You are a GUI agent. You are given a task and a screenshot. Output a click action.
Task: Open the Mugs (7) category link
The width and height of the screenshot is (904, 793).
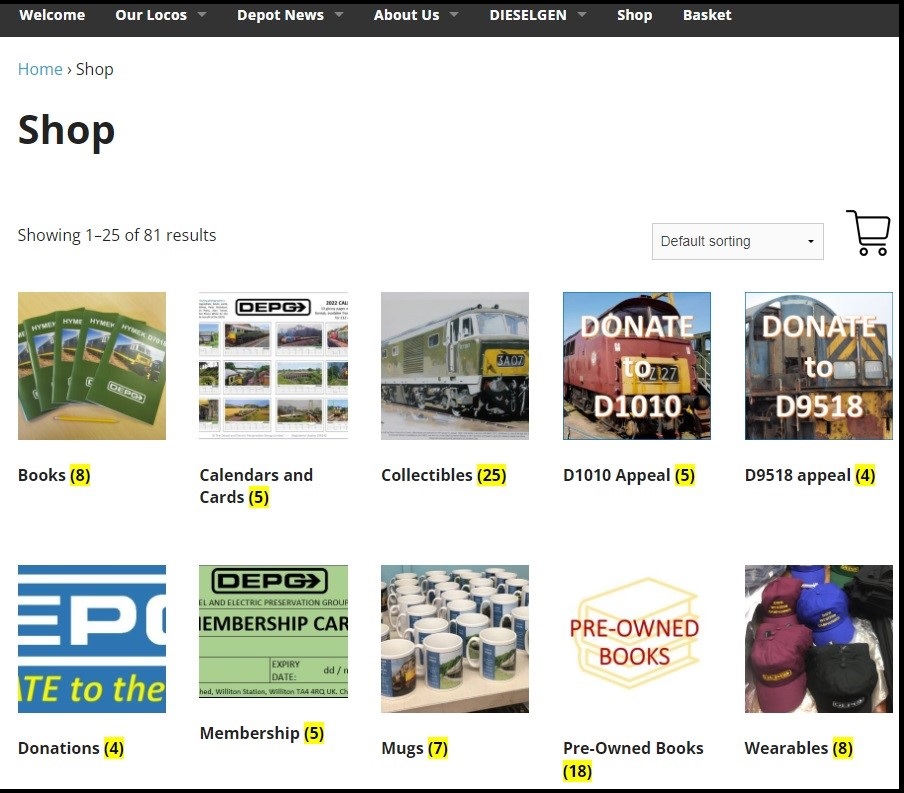click(x=415, y=748)
